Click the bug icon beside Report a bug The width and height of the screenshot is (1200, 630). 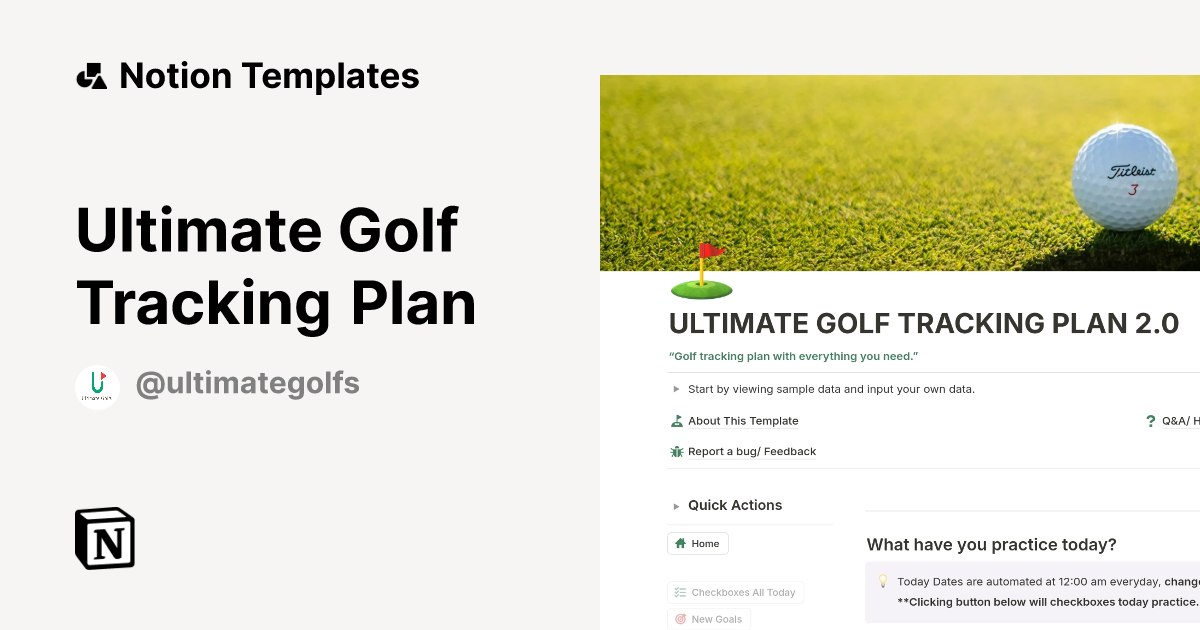point(676,451)
